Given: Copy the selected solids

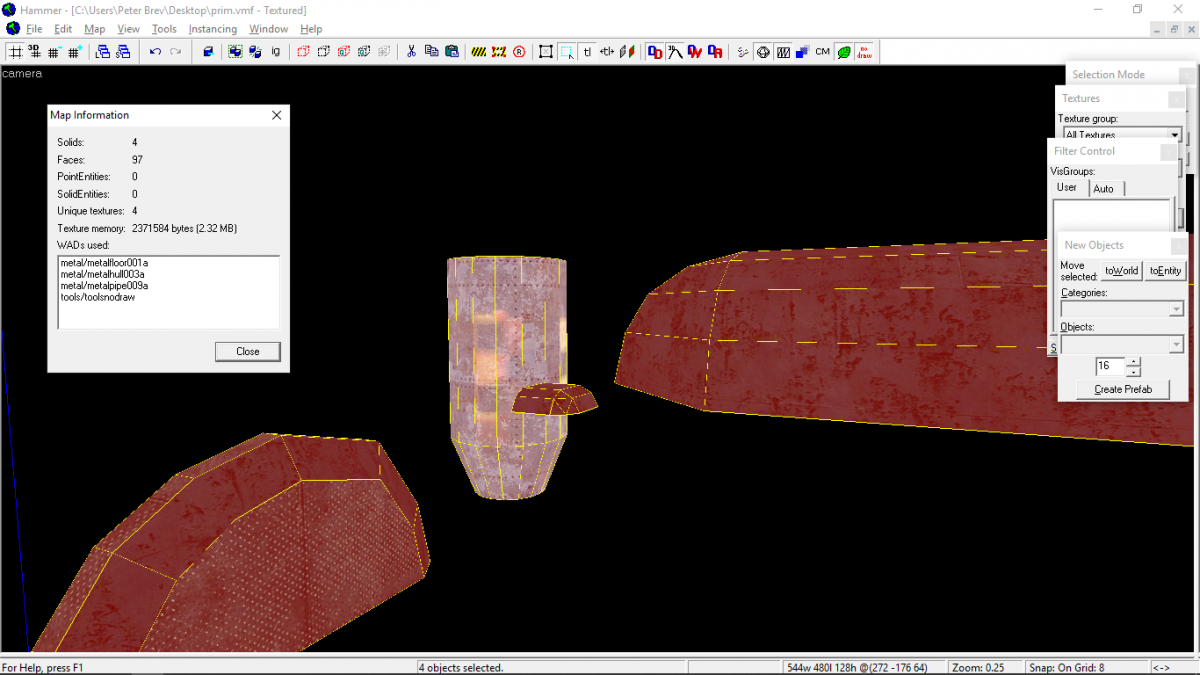Looking at the screenshot, I should click(x=431, y=51).
